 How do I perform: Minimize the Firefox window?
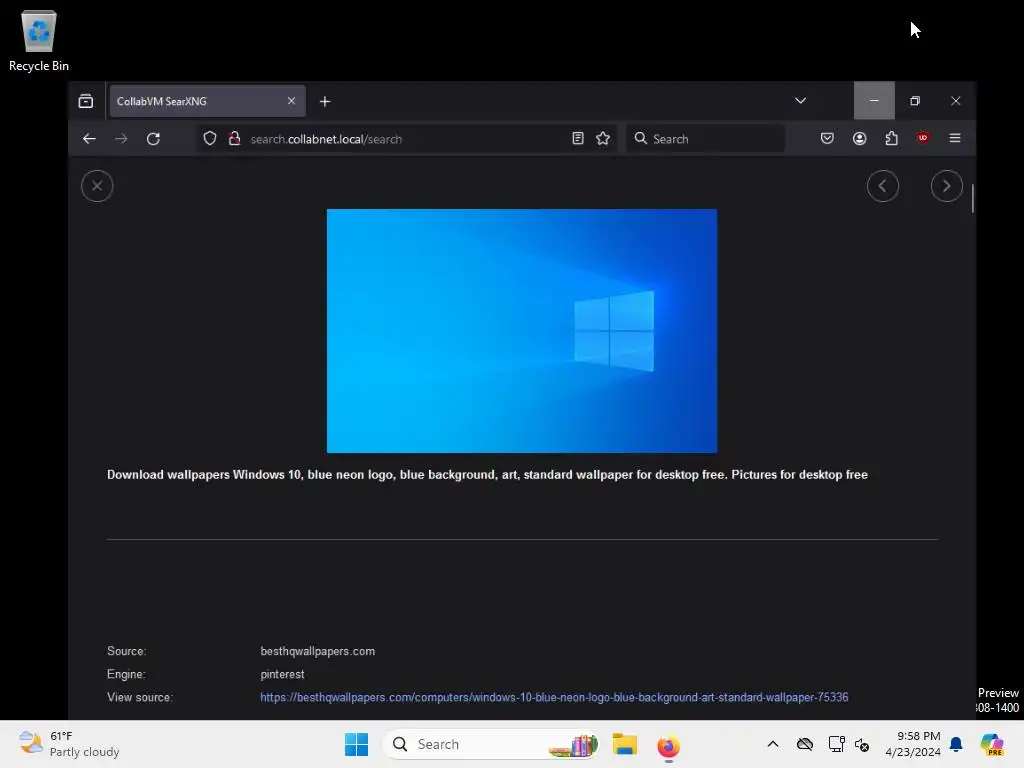(874, 101)
